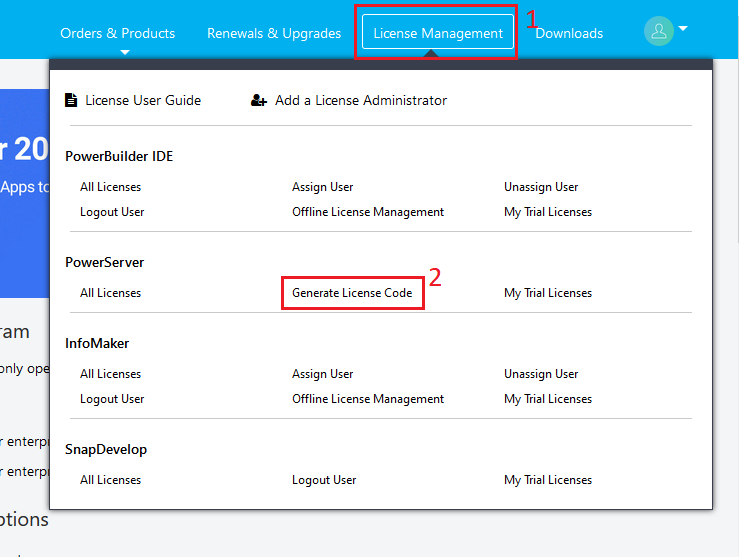Screen dimensions: 739x557
Task: Select Unassign User under PowerBuilder IDE
Action: 541,187
